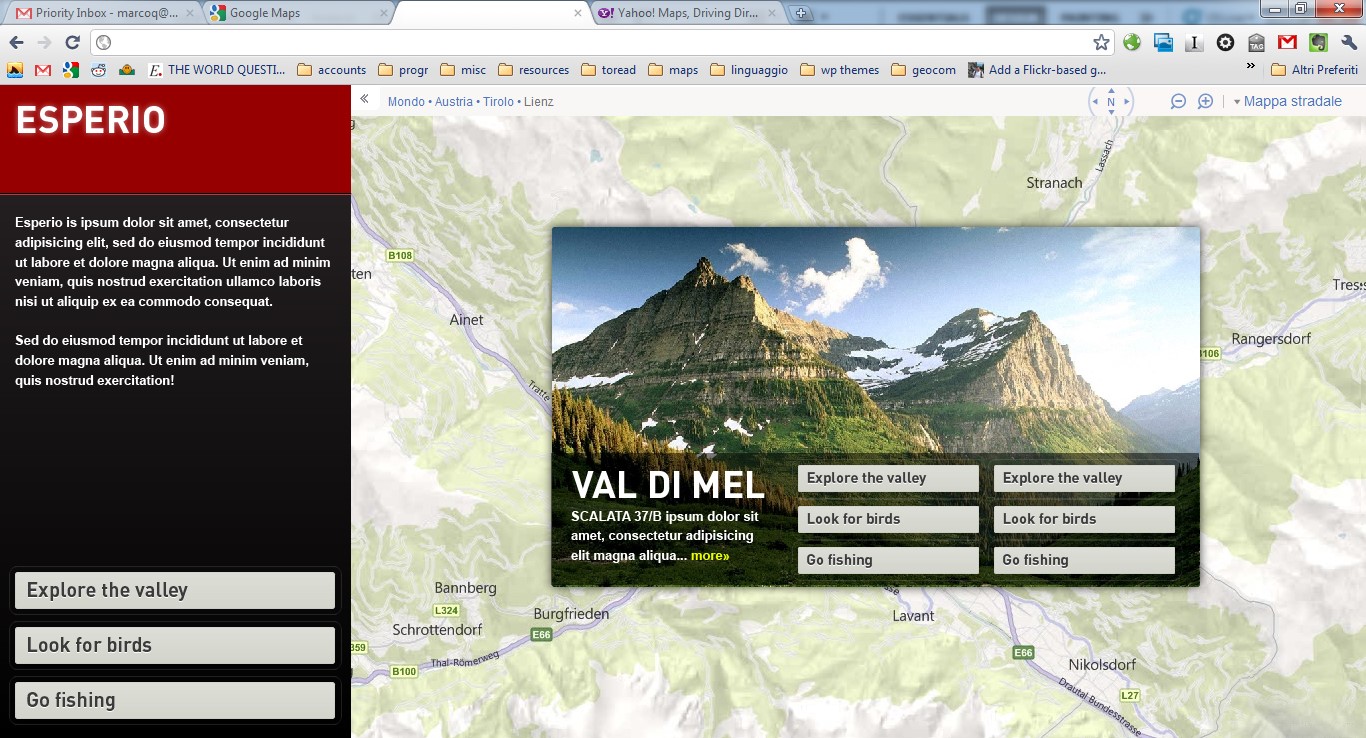Click the grey TAG extension icon
1366x738 pixels.
click(x=1256, y=42)
